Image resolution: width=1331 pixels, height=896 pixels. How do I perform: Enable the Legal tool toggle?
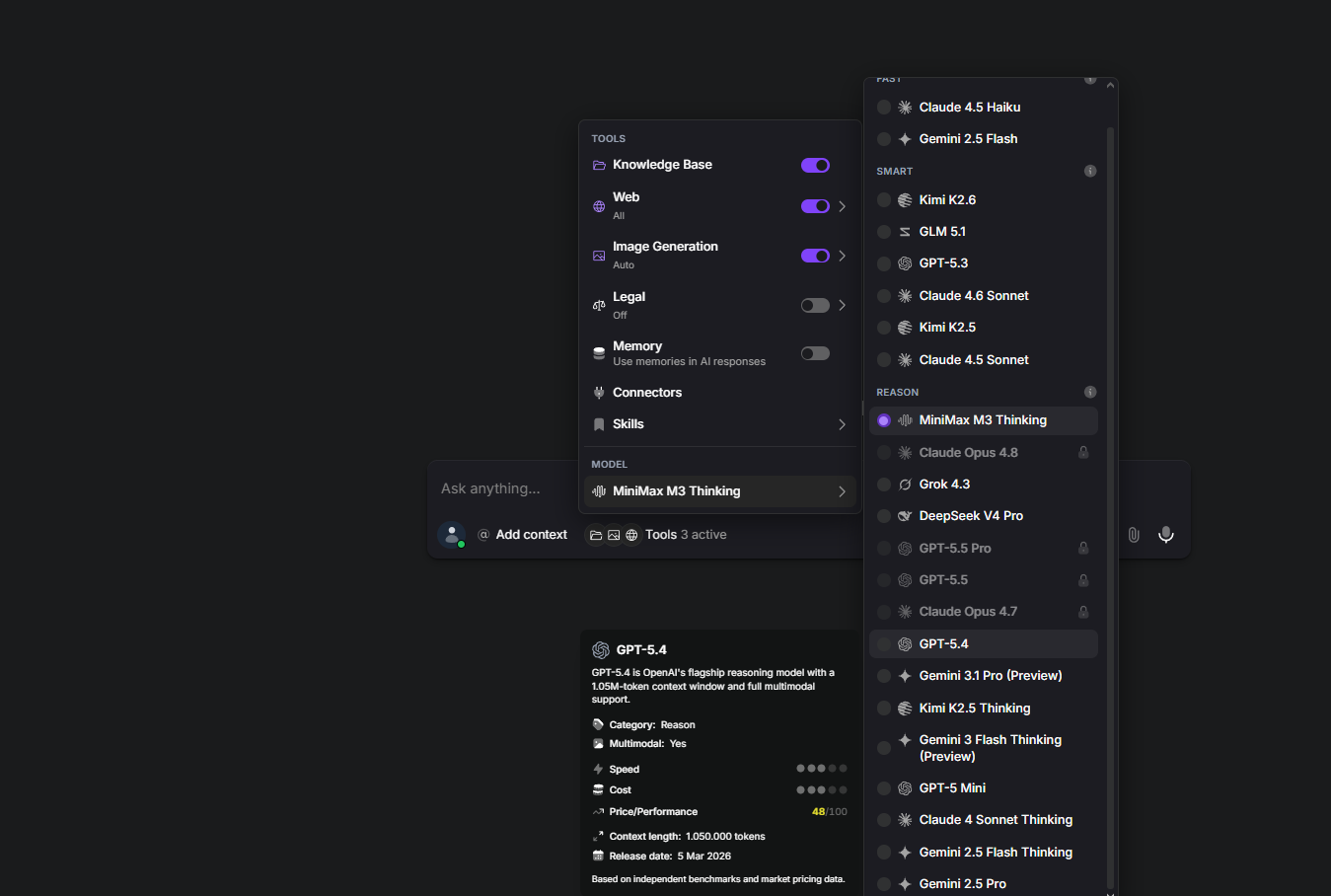[x=815, y=306]
